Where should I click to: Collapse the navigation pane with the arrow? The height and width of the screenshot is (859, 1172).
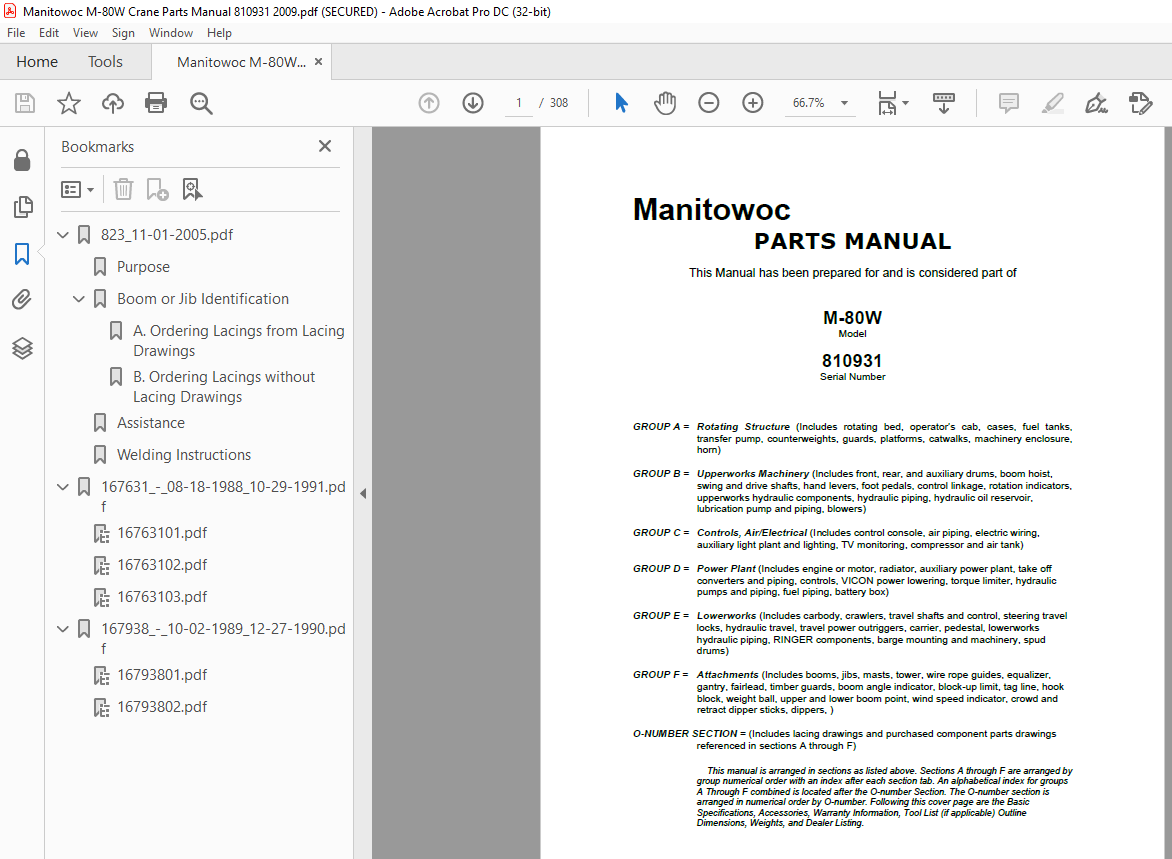(363, 493)
